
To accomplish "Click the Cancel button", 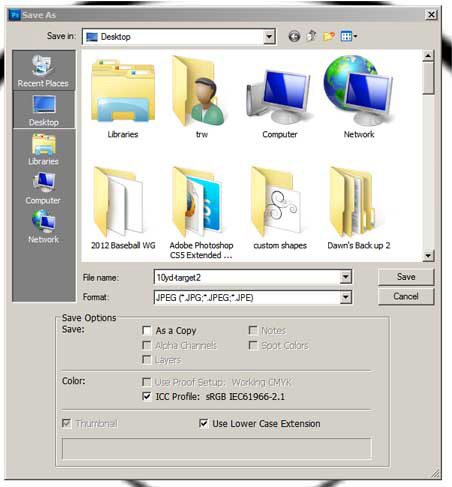I will [406, 296].
